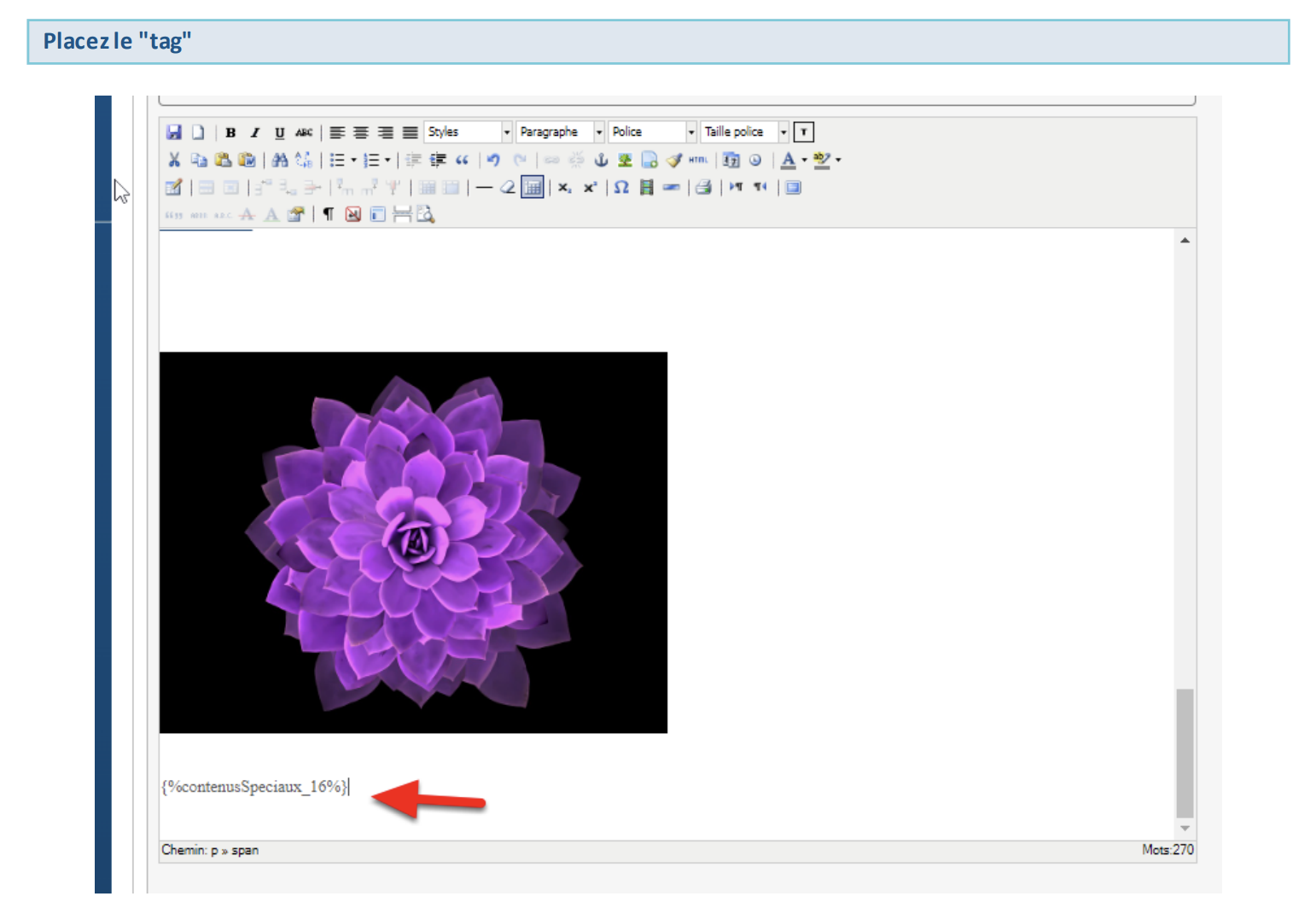Click the editor vertical scrollbar thumb
Screen dimensions: 1316x908
coord(1185,754)
